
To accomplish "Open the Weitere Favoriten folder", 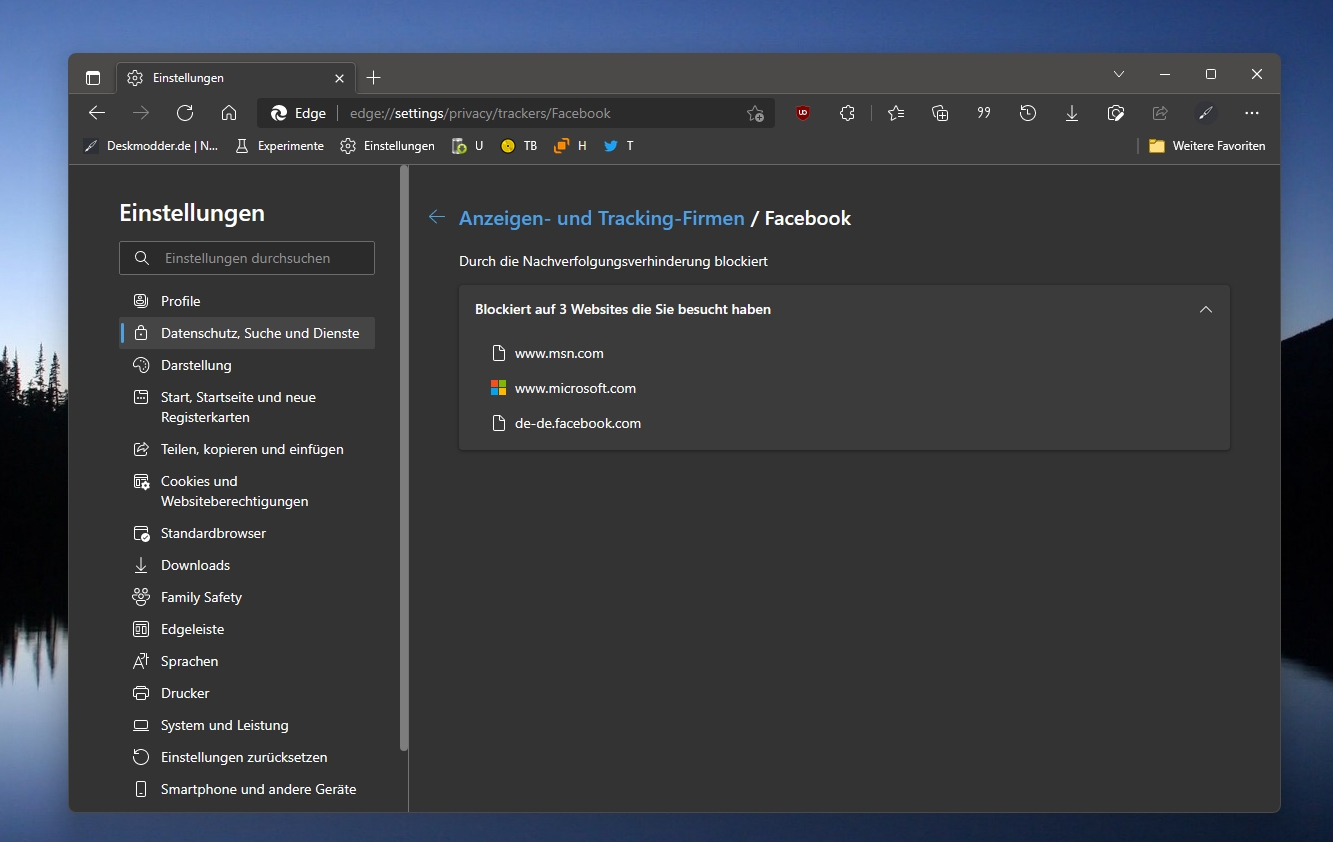I will 1207,146.
